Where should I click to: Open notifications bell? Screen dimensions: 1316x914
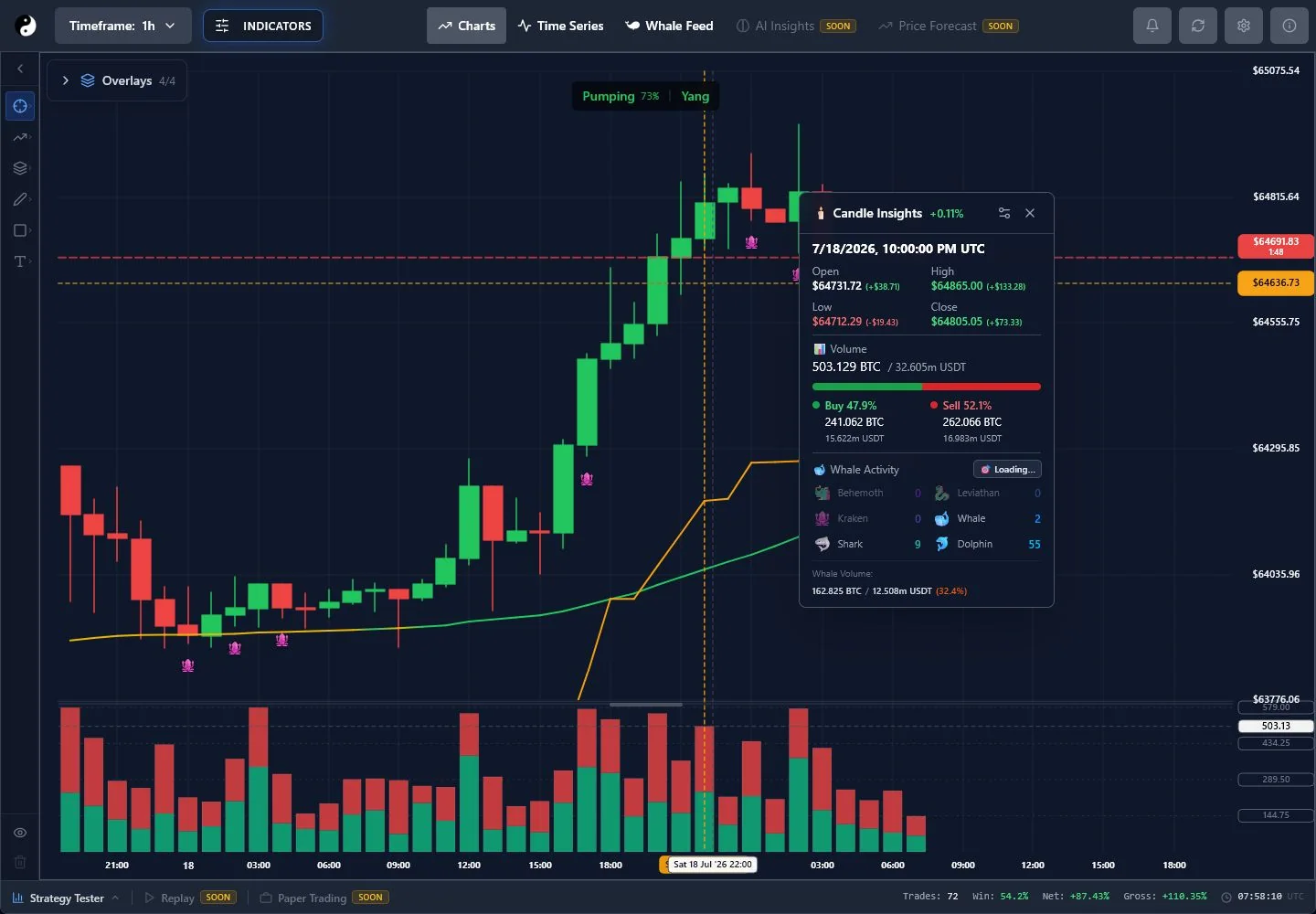click(x=1152, y=26)
